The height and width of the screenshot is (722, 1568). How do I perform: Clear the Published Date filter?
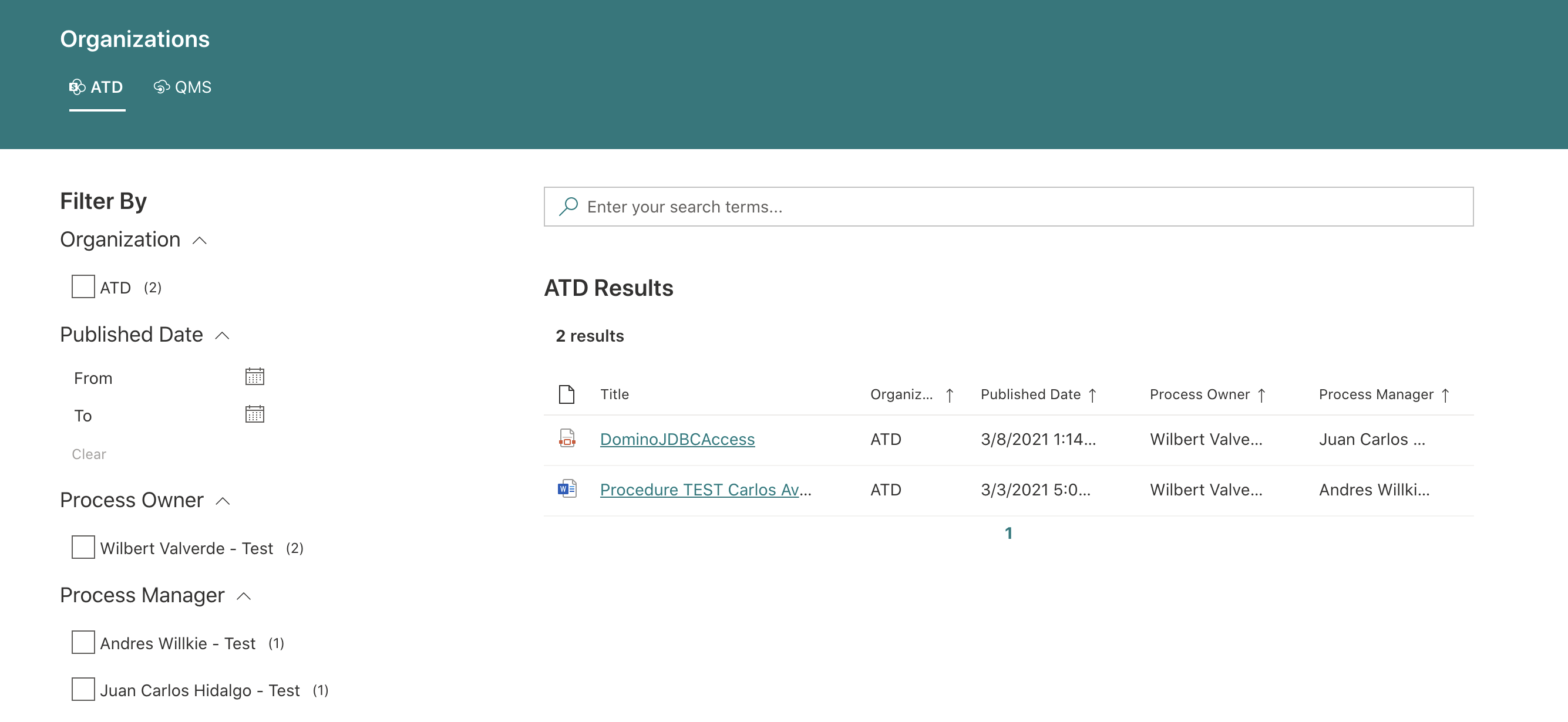[x=89, y=454]
